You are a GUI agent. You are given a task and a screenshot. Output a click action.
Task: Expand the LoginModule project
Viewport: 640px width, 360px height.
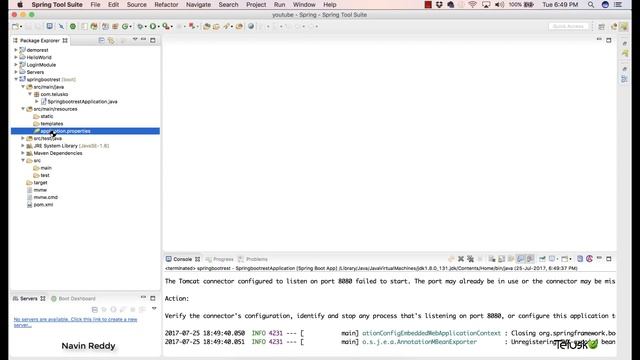coord(16,64)
